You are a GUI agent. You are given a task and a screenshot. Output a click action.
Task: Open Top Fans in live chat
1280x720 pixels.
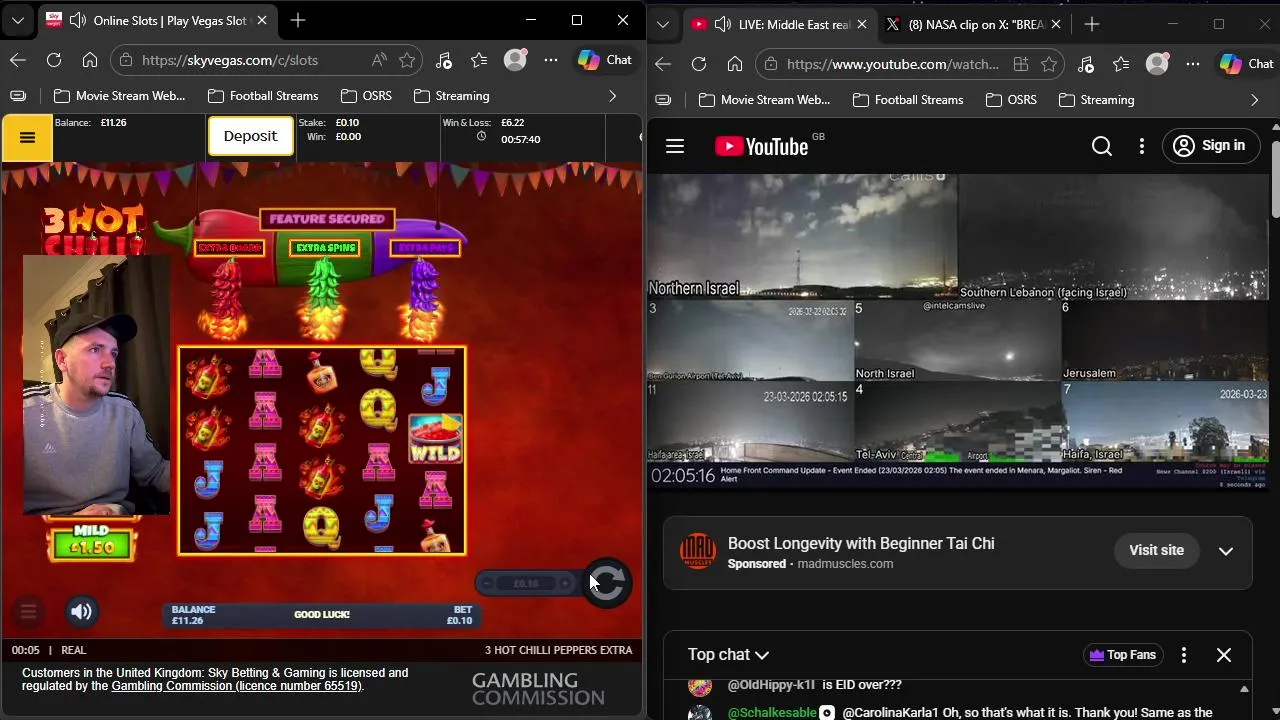point(1122,655)
